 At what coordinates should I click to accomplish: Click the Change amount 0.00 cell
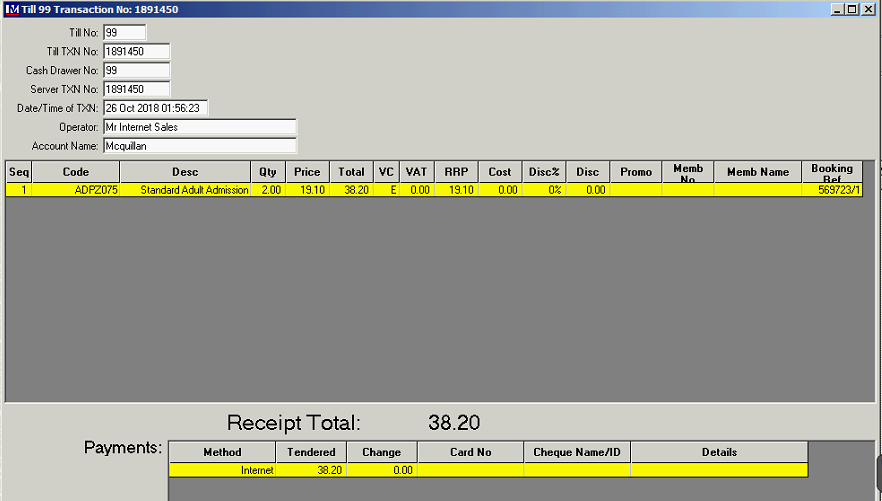[381, 470]
